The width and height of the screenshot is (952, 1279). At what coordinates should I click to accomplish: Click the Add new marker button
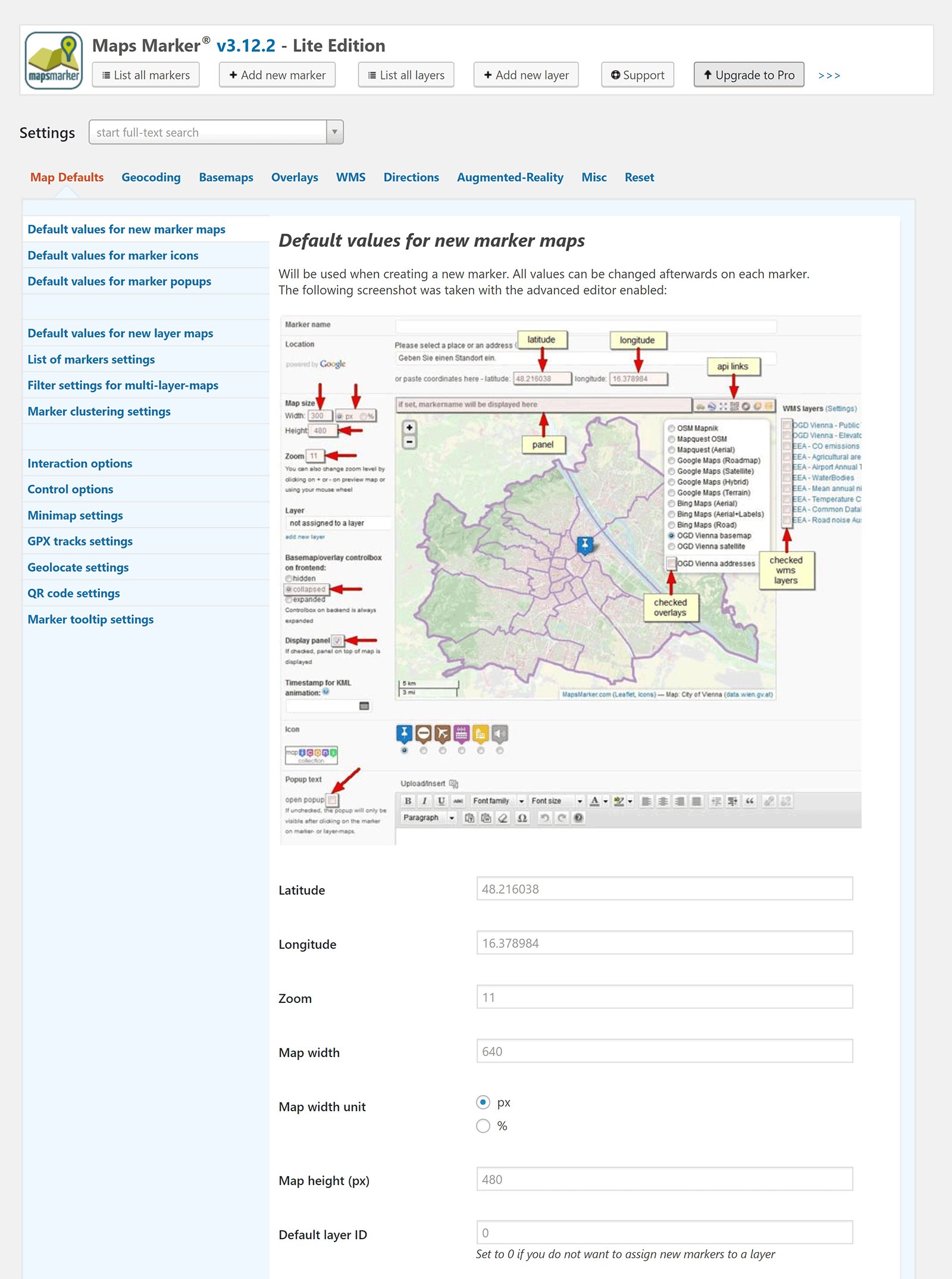pos(277,75)
